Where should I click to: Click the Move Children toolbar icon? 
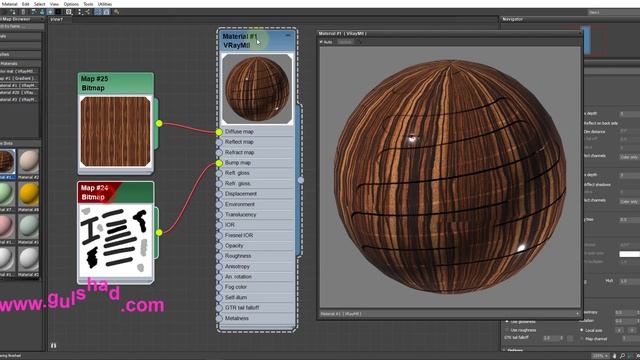[33, 12]
